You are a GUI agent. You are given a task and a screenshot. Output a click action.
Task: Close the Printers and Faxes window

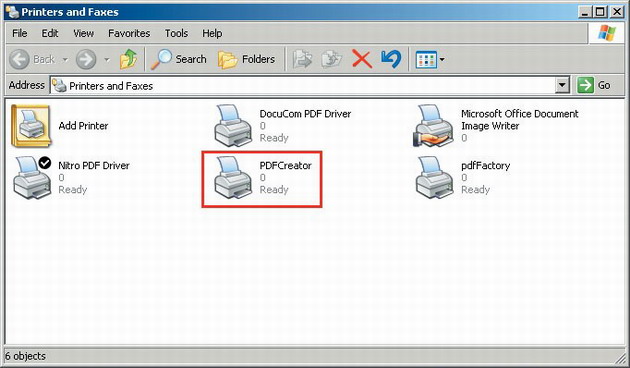pyautogui.click(x=617, y=12)
